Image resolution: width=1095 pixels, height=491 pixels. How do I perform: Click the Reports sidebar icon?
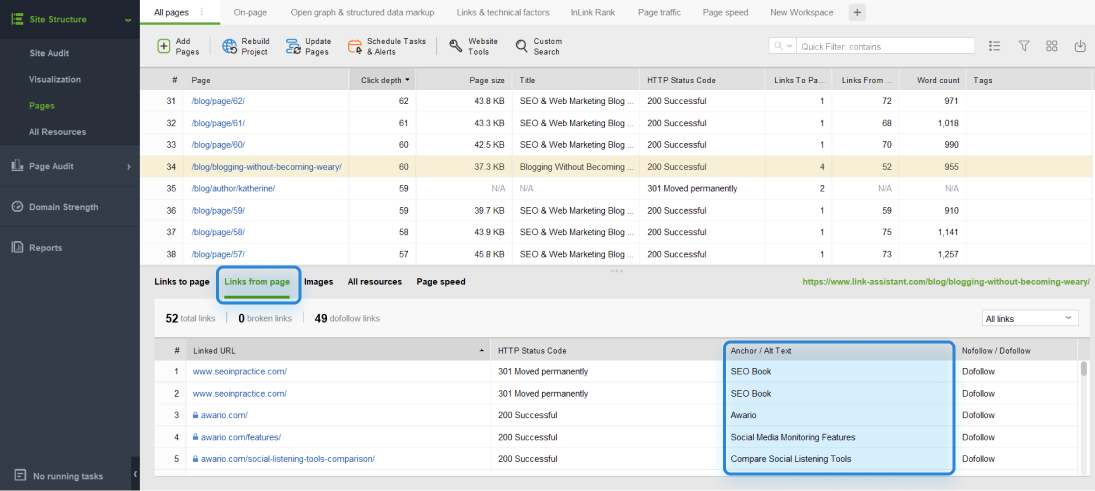pyautogui.click(x=17, y=247)
